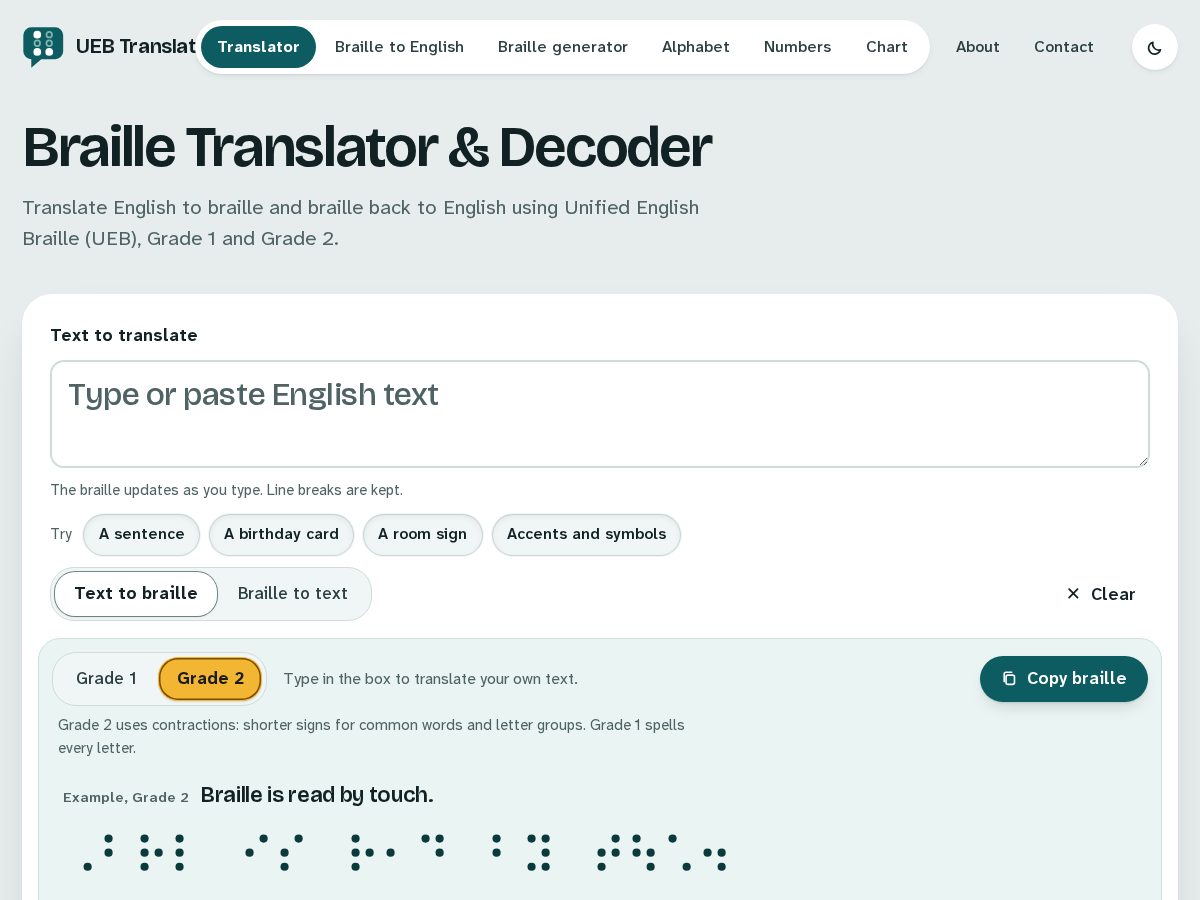The image size is (1200, 900).
Task: Open the Alphabet page
Action: [696, 47]
